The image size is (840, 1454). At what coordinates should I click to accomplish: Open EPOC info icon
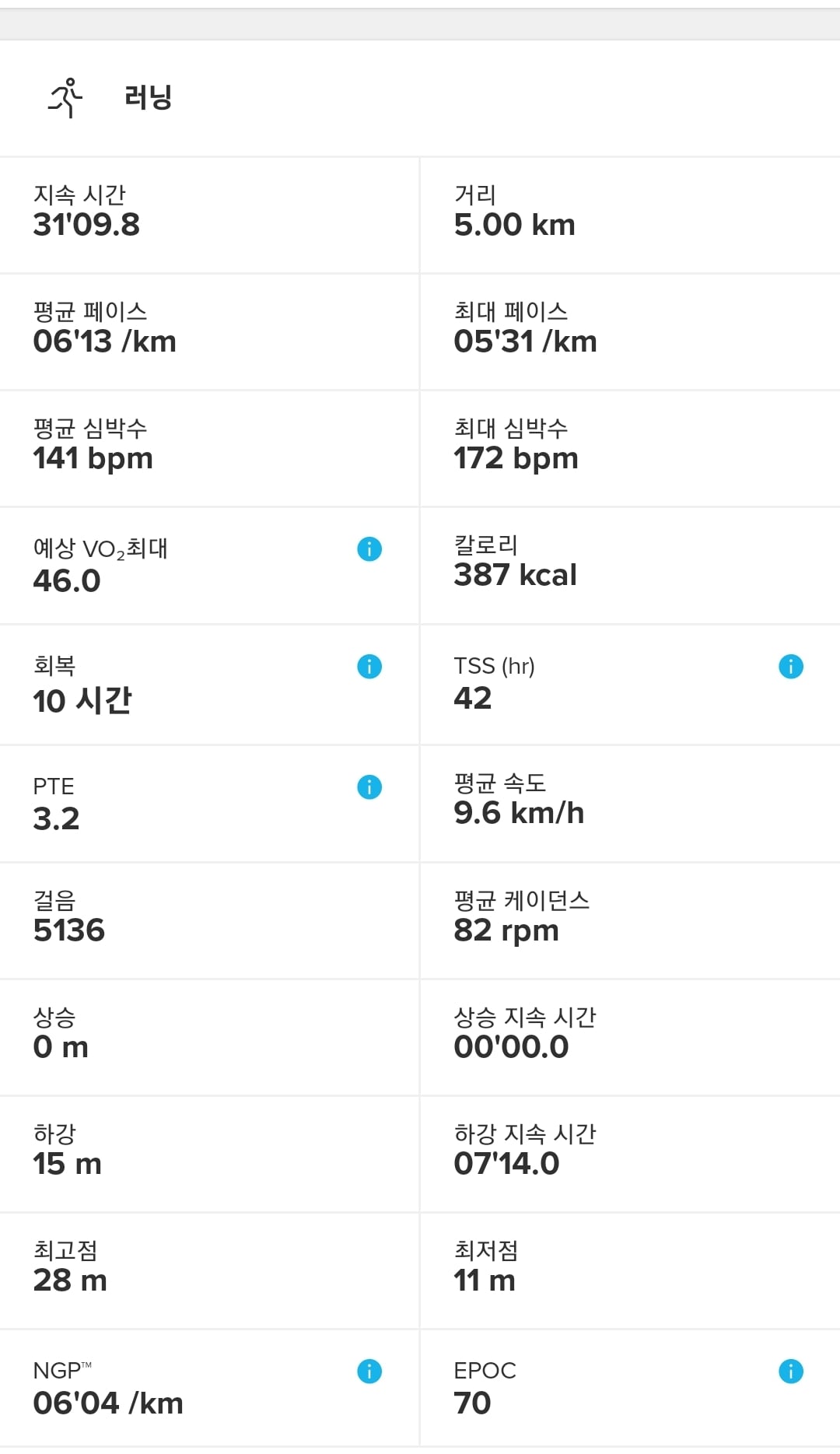(791, 1372)
